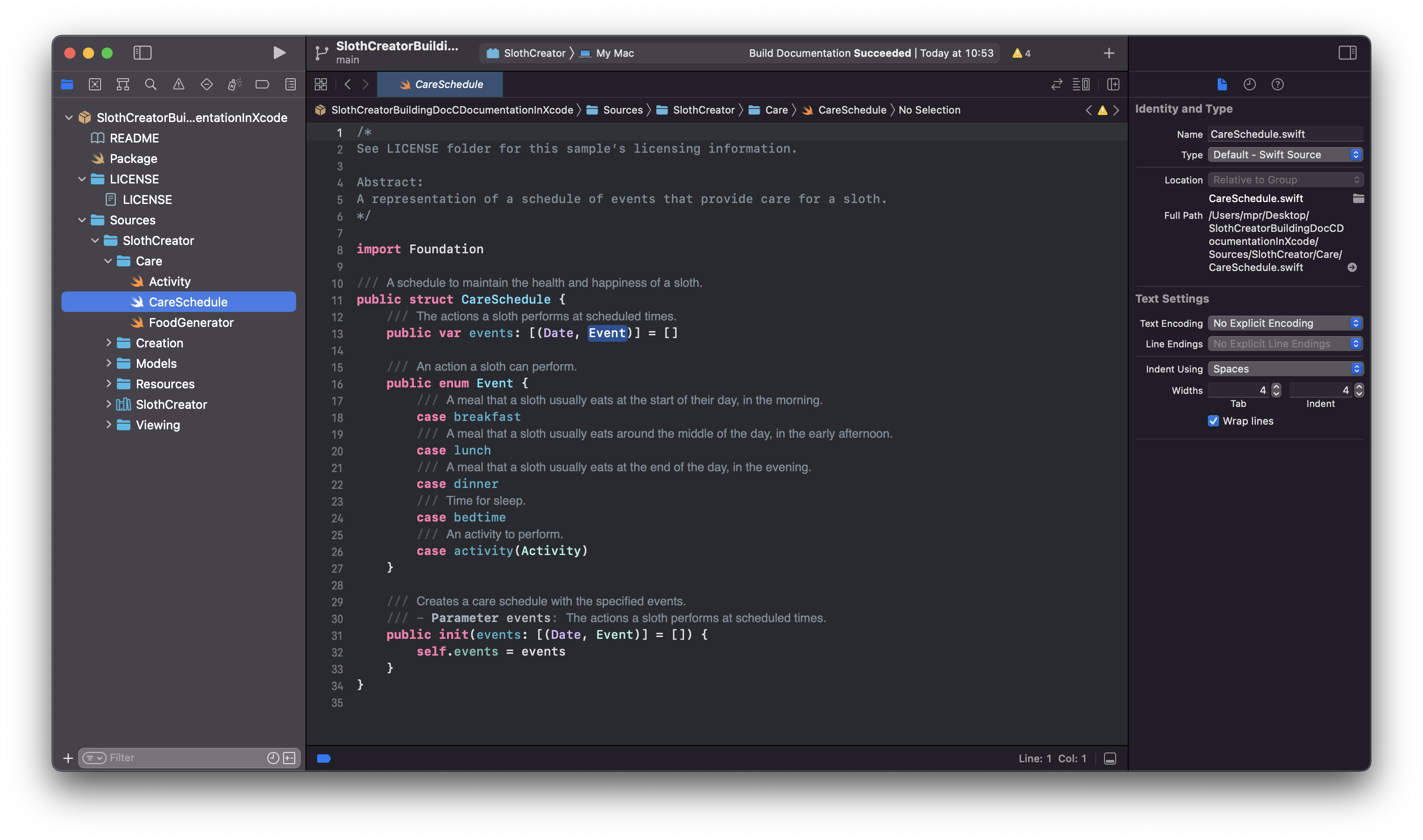This screenshot has width=1423, height=840.
Task: Open the Issue navigator warning icon
Action: pos(178,84)
